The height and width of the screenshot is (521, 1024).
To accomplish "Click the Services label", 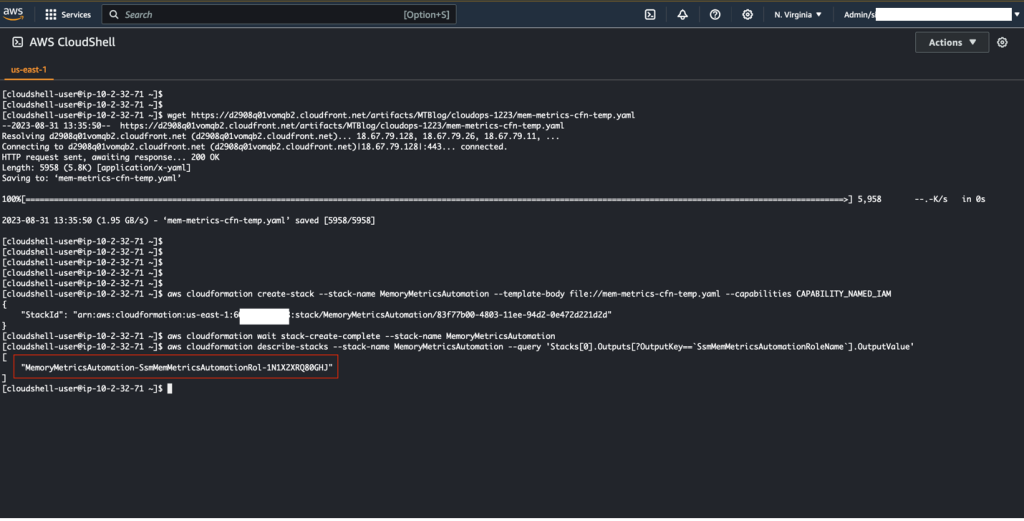I will (76, 14).
